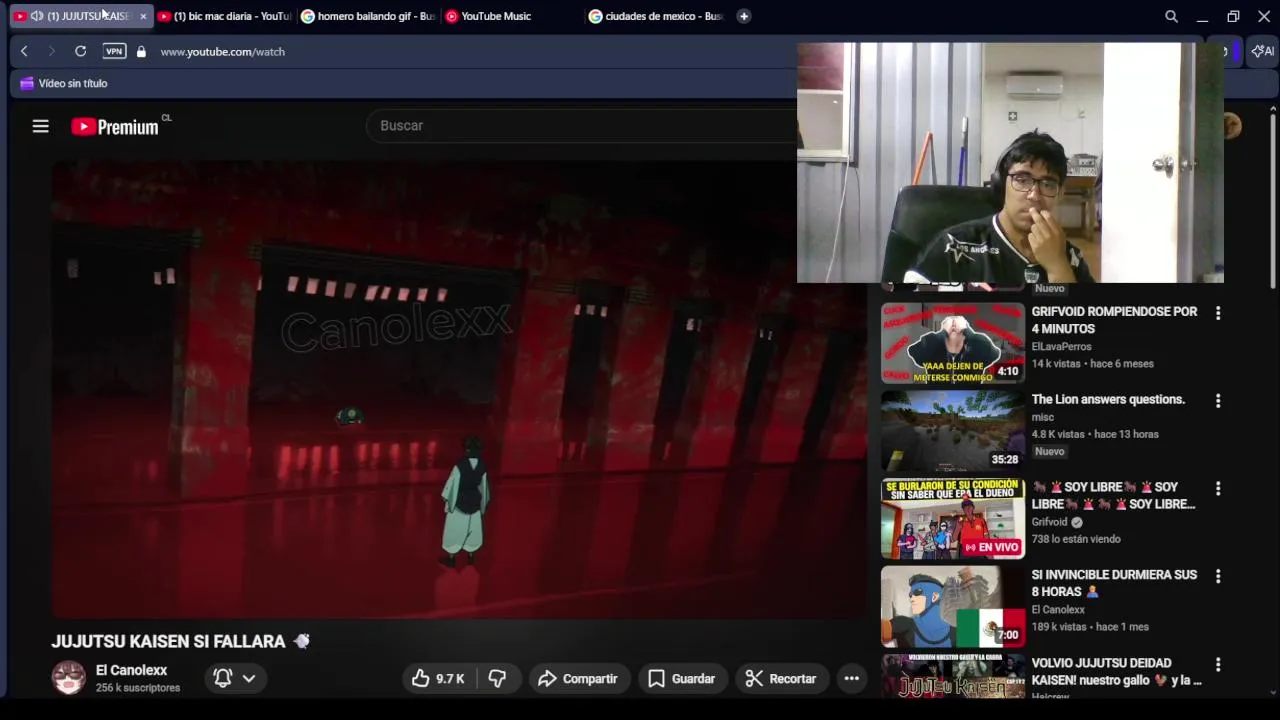1280x720 pixels.
Task: Open El Canolexx channel avatar
Action: click(68, 678)
